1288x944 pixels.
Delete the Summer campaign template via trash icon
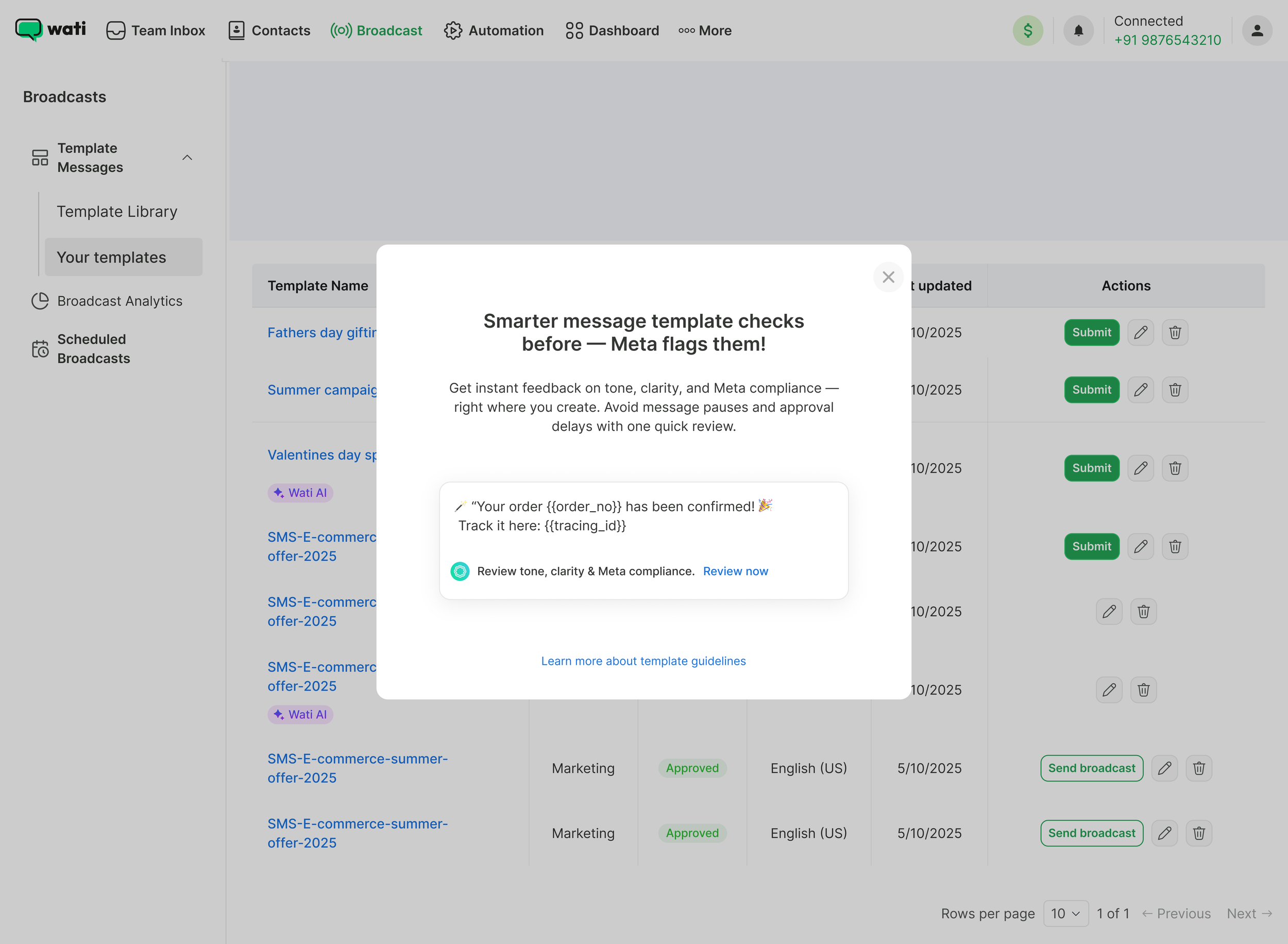click(x=1174, y=390)
